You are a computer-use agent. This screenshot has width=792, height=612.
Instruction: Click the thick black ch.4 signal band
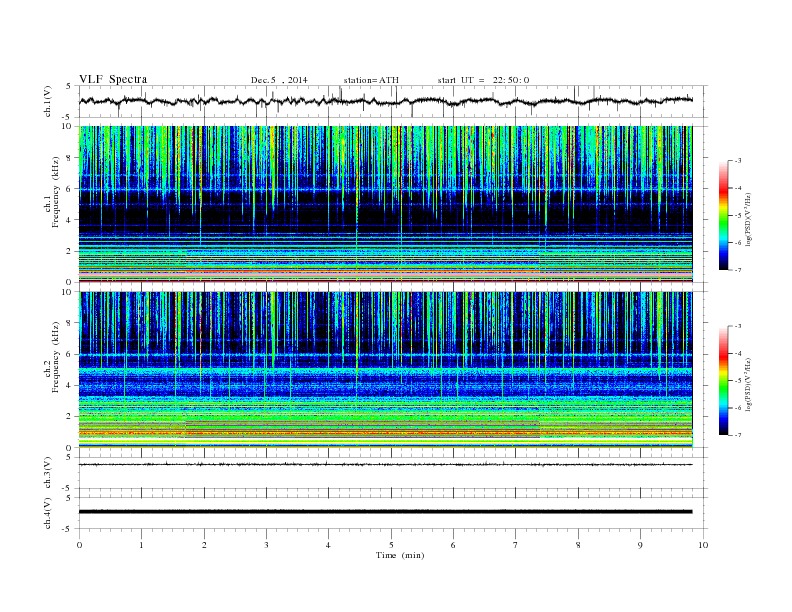point(386,512)
